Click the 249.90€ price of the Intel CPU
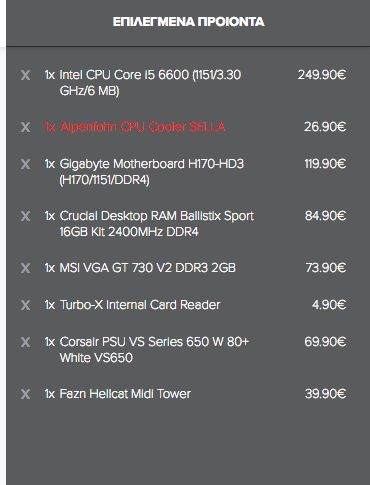The width and height of the screenshot is (370, 485). tap(322, 75)
